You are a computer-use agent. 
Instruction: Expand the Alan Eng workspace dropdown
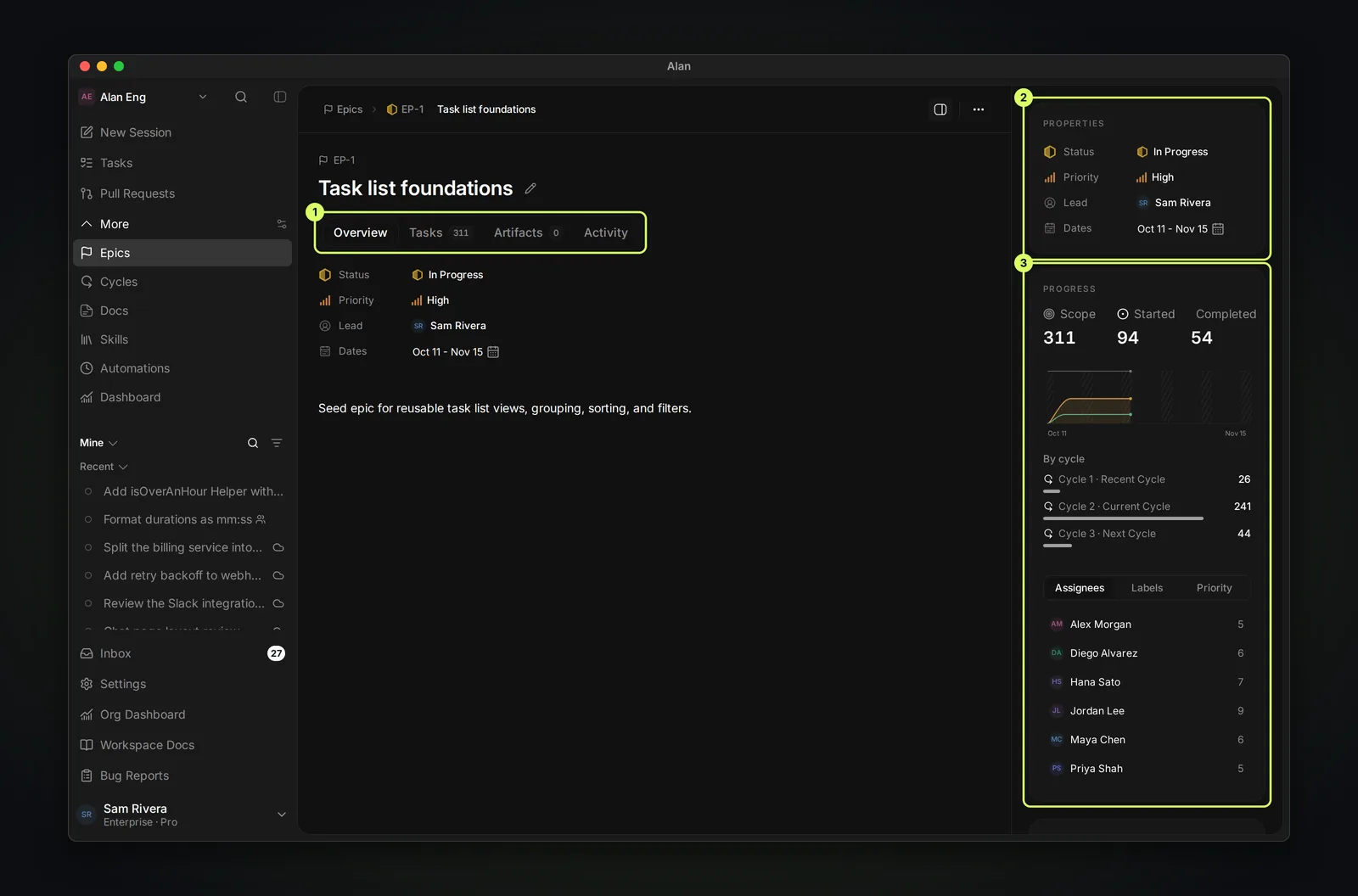pos(203,97)
